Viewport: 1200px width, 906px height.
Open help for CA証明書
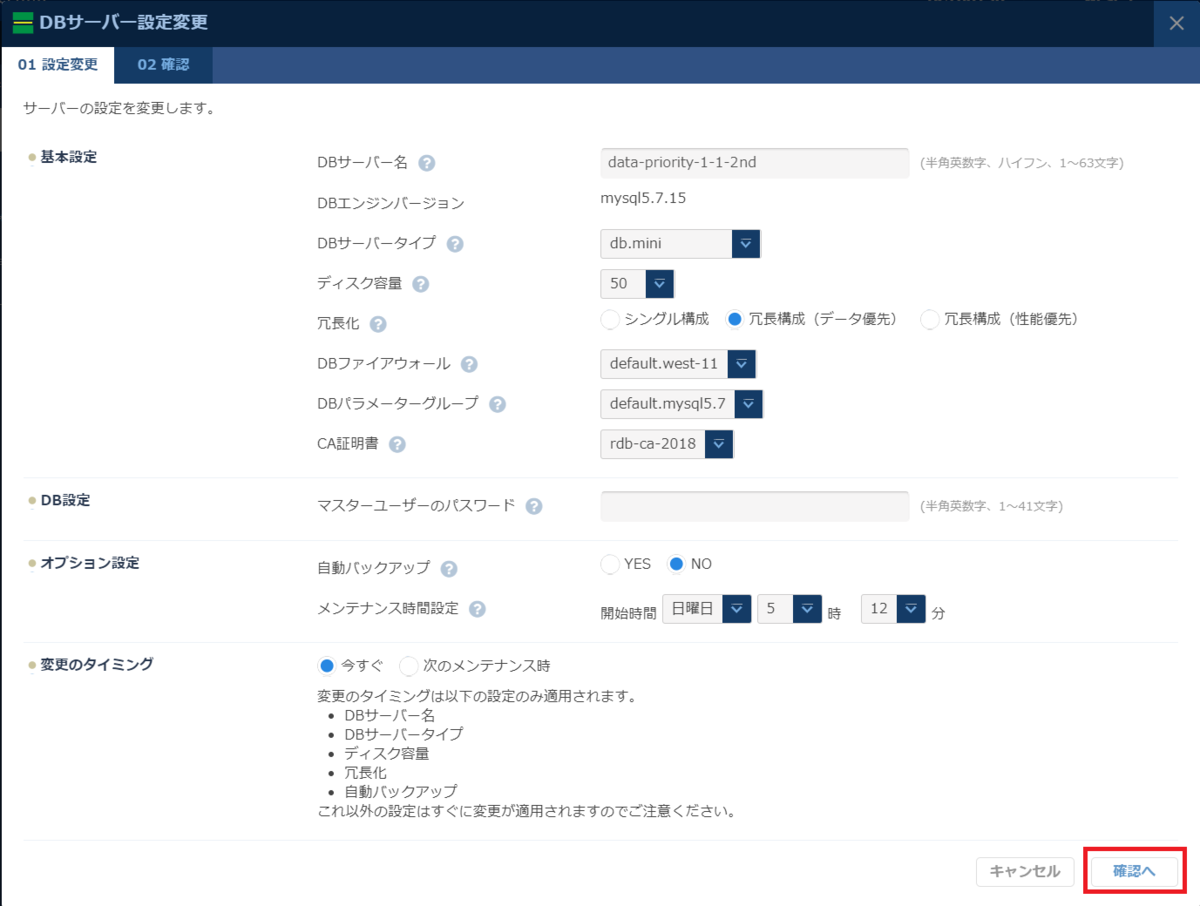click(397, 444)
